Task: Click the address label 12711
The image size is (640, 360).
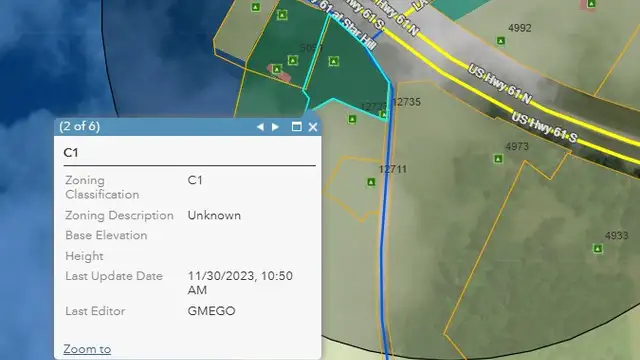Action: (x=393, y=169)
